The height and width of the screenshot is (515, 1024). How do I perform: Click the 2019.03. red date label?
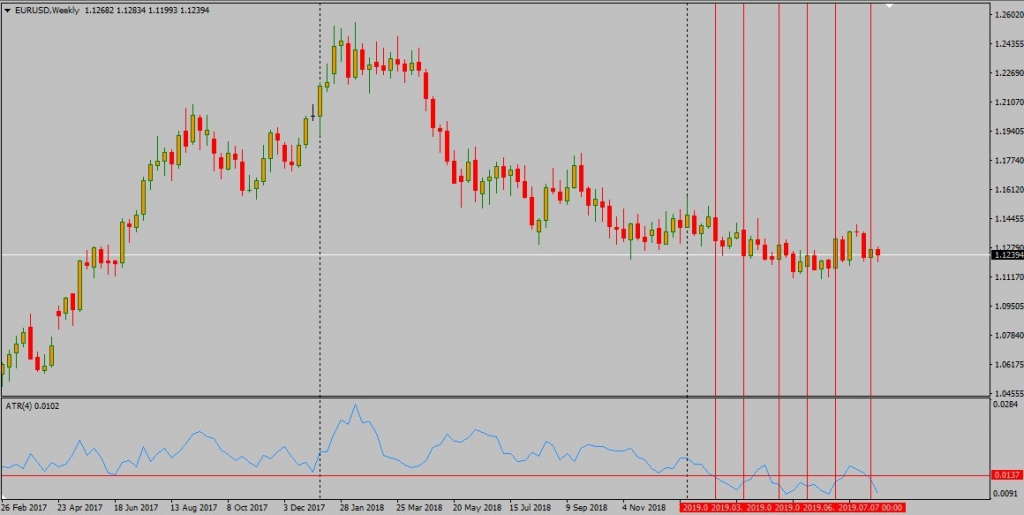pos(728,507)
